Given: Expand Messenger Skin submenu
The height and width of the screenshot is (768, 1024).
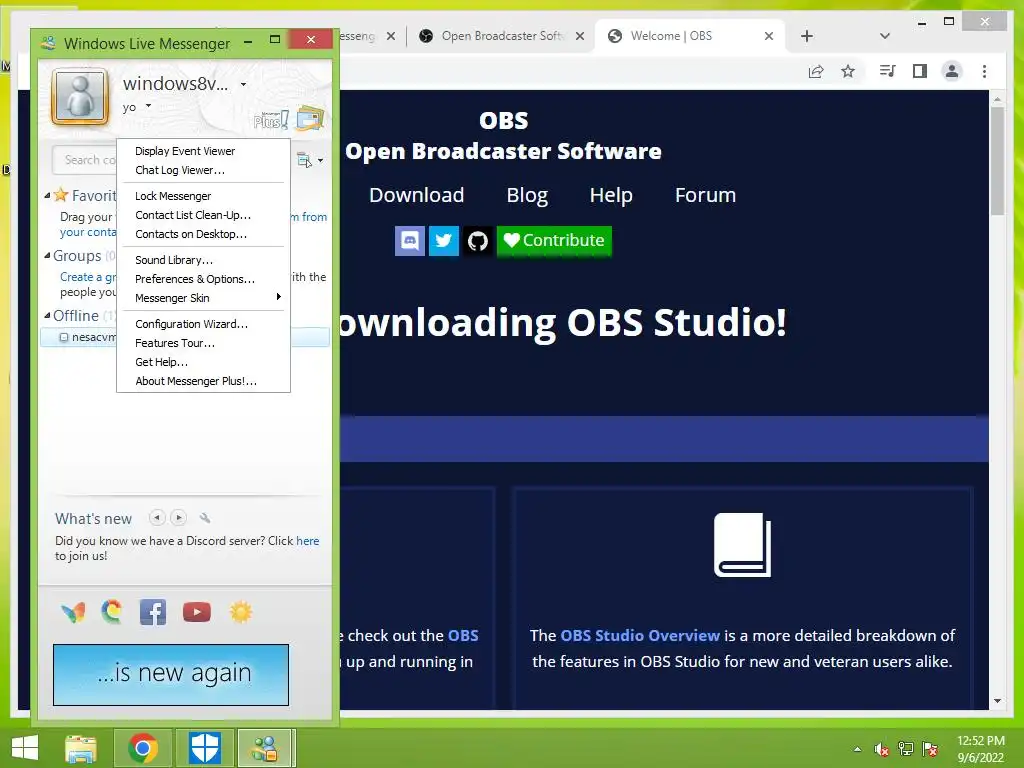Looking at the screenshot, I should click(203, 298).
